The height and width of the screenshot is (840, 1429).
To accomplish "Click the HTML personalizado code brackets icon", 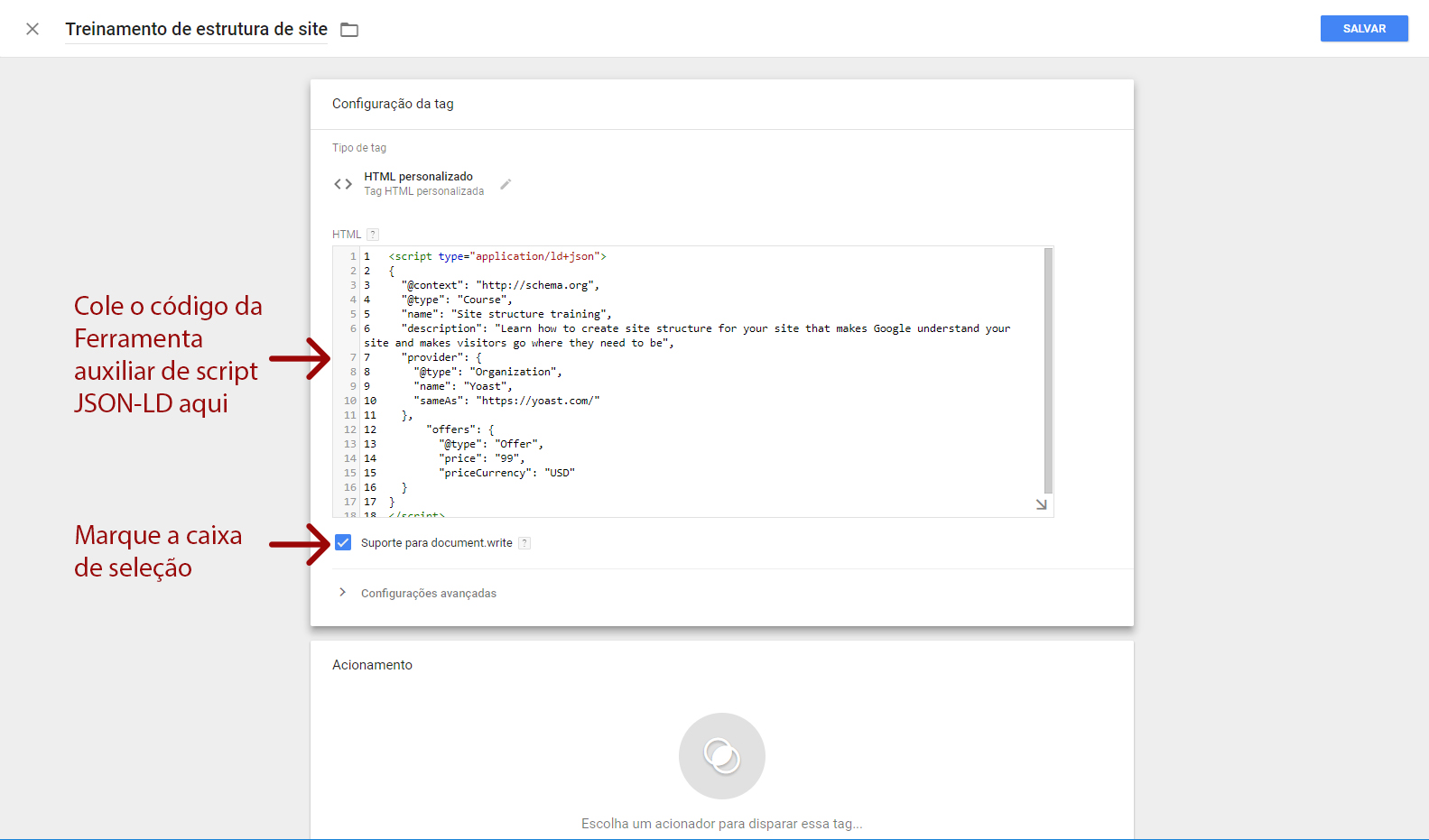I will pos(343,184).
